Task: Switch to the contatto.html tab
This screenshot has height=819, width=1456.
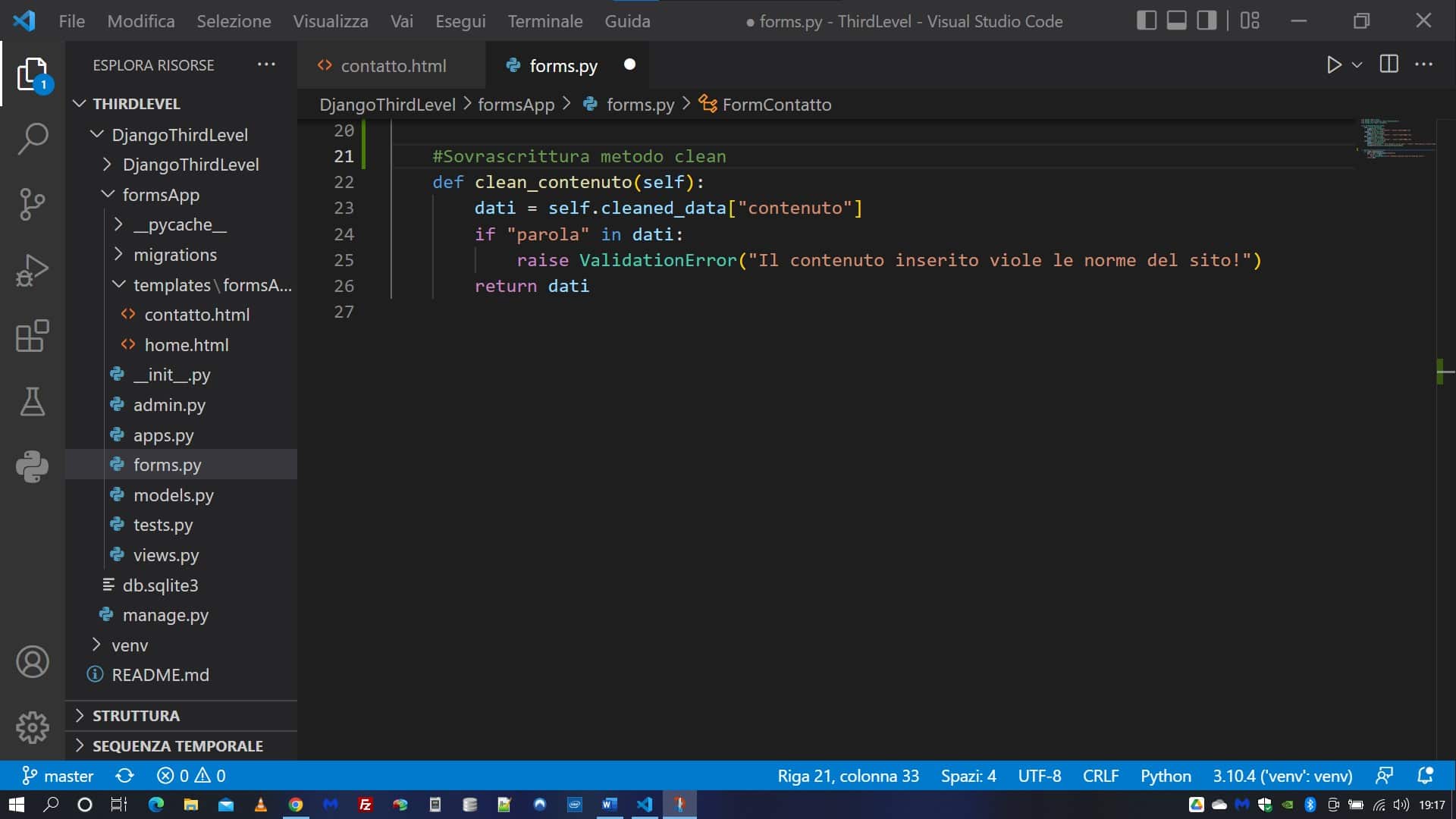Action: pos(391,66)
